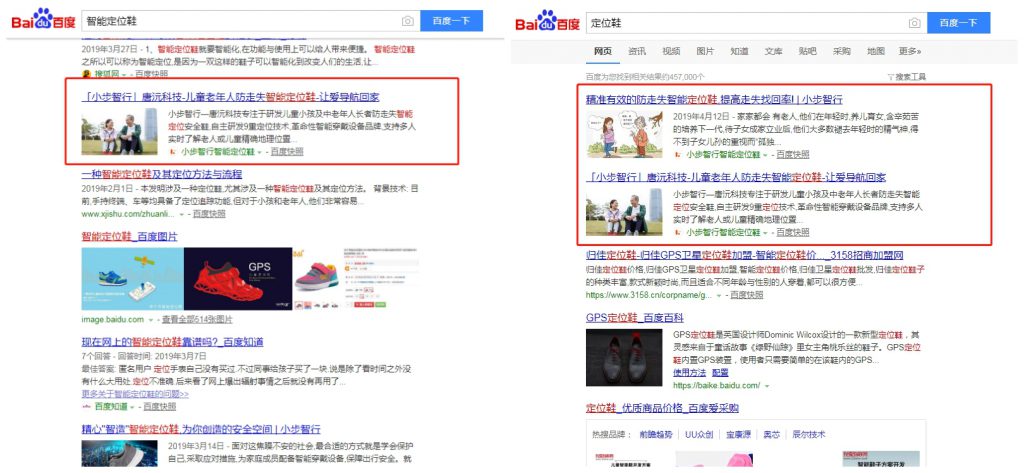
Task: Expand the 更多» tab menu
Action: coord(910,52)
